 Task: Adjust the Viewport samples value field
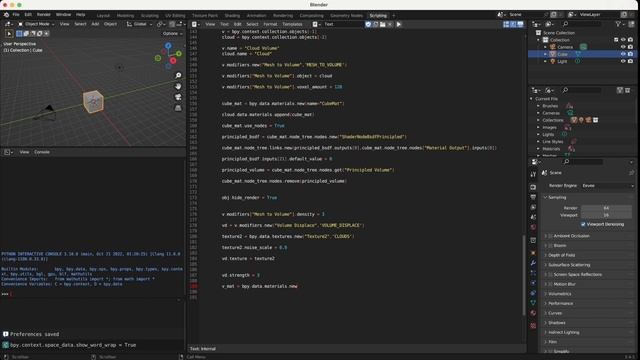point(607,215)
